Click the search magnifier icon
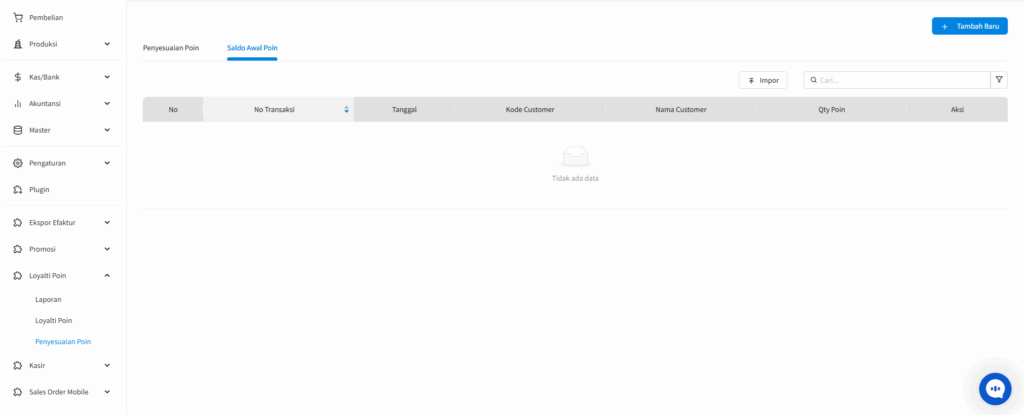Viewport: 1024px width, 415px height. tap(814, 80)
